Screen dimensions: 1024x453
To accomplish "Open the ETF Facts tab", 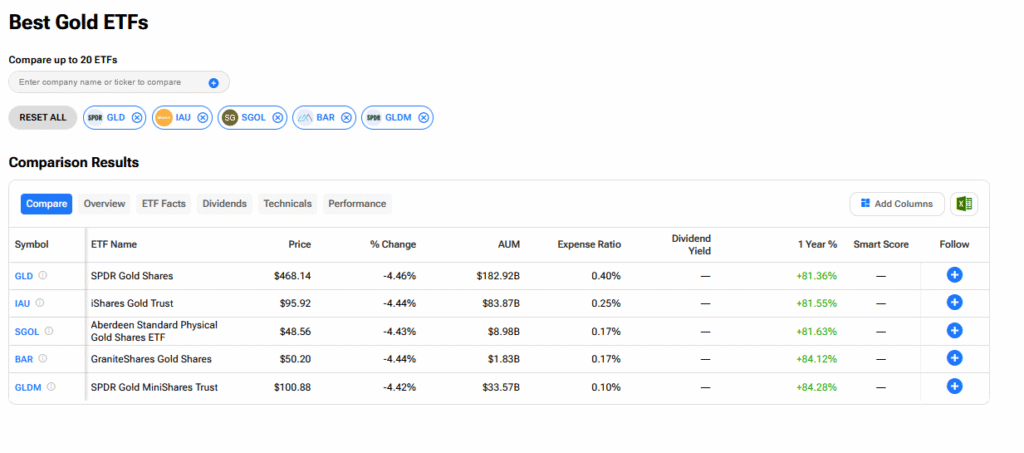I will pyautogui.click(x=163, y=204).
